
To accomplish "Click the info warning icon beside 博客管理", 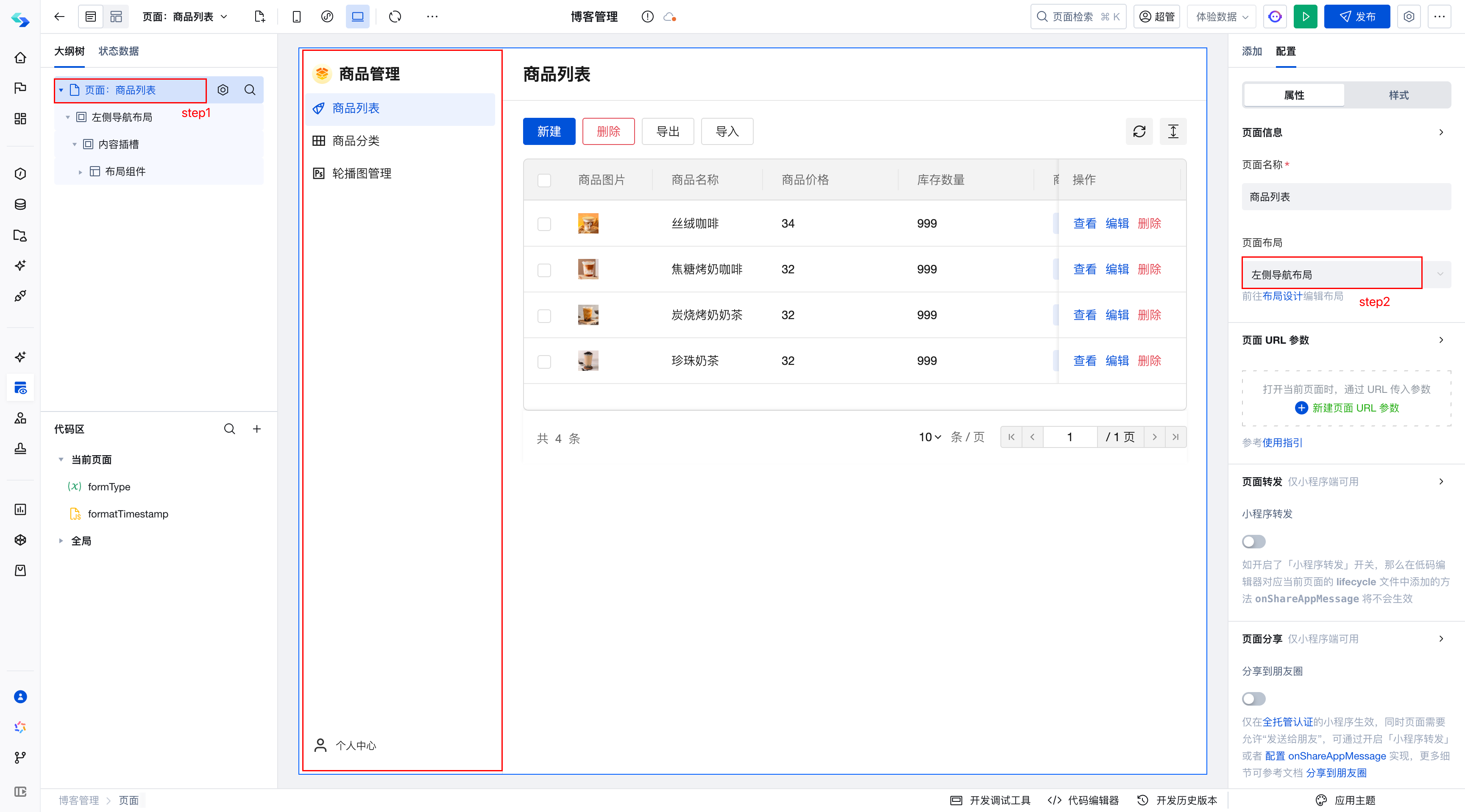I will click(647, 17).
